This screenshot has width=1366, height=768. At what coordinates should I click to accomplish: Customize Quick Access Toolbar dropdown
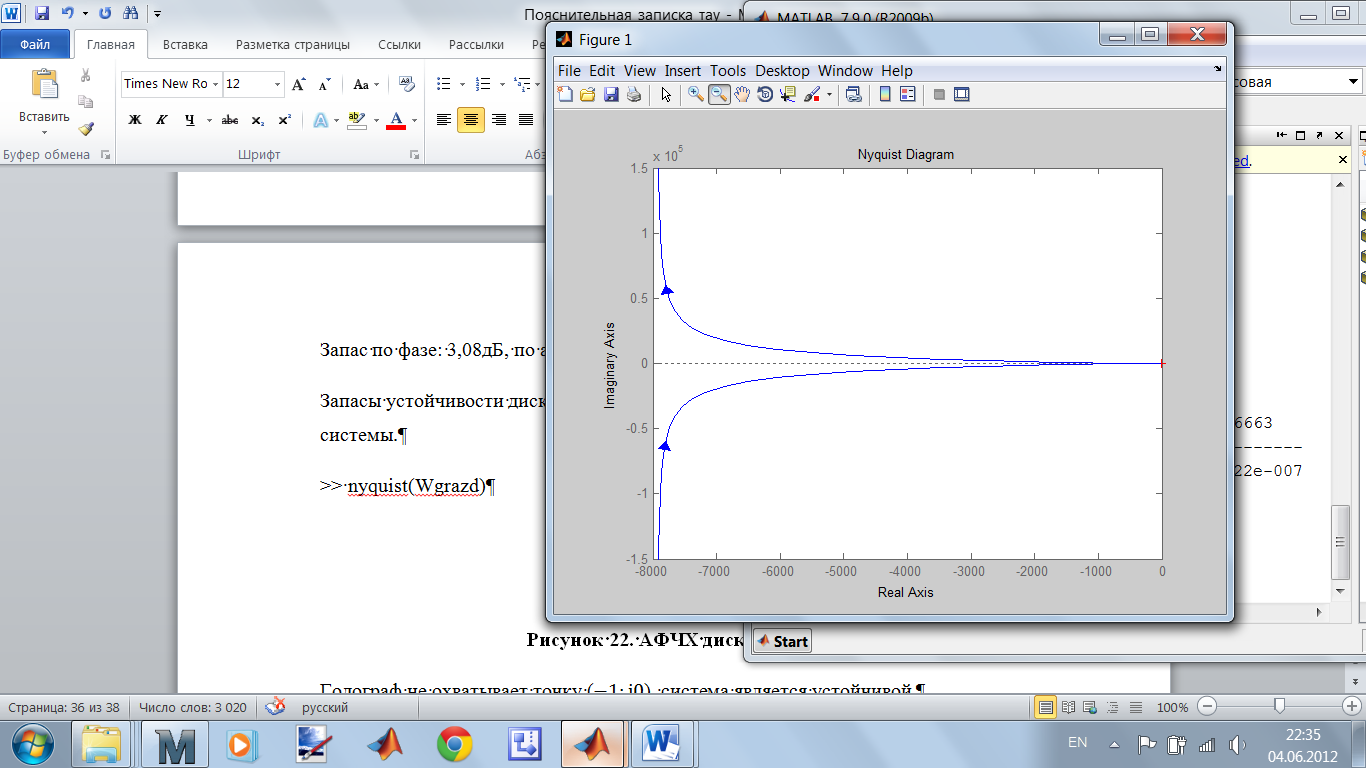[158, 14]
